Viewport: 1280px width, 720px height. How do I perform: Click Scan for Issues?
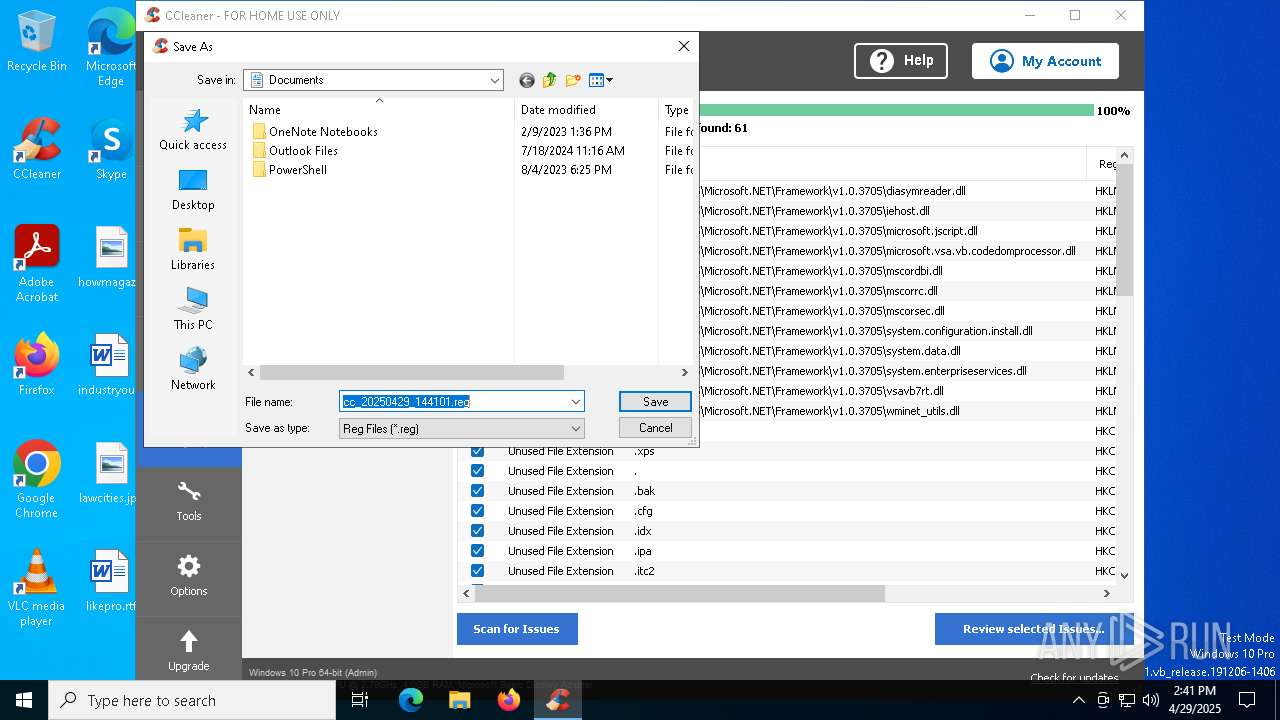coord(517,629)
